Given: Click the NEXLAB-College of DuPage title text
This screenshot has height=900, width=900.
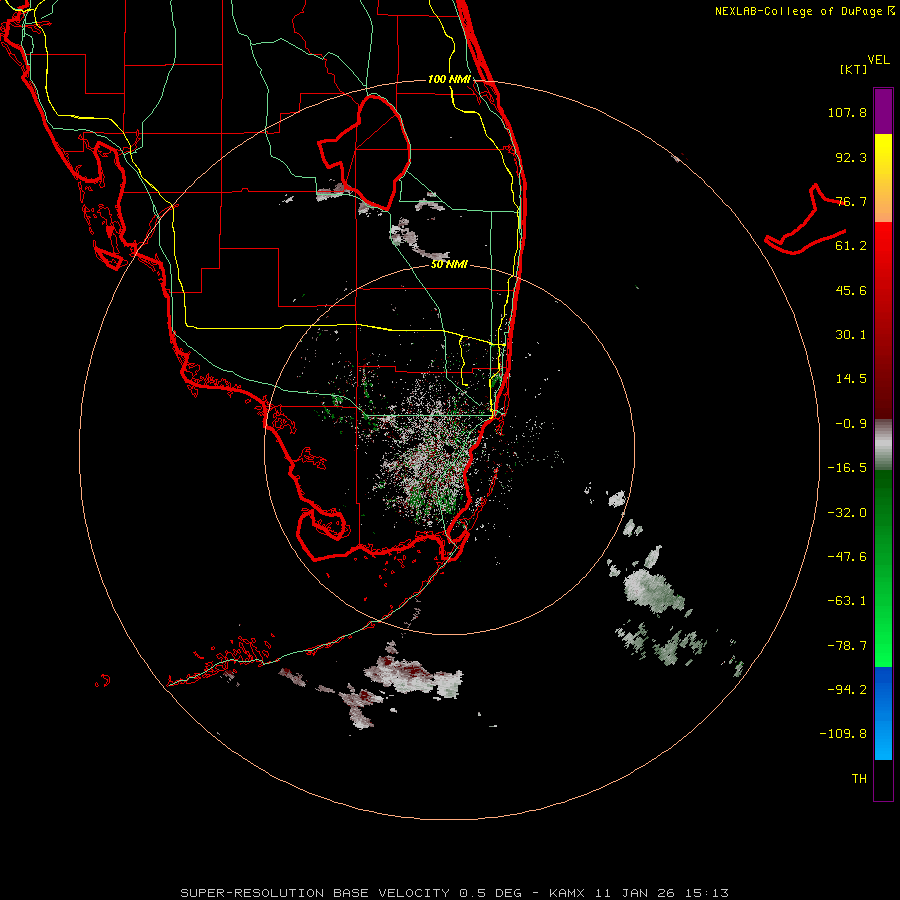Looking at the screenshot, I should tap(804, 11).
